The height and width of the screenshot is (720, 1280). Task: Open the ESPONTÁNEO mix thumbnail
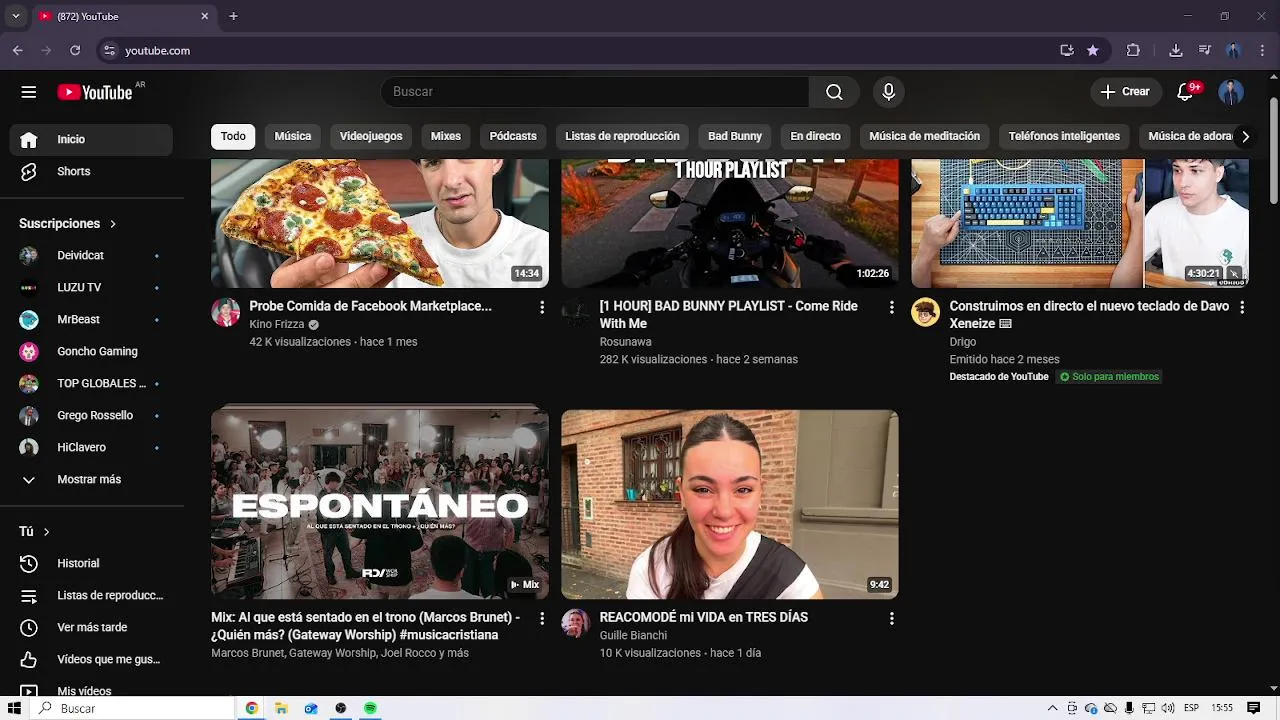tap(380, 502)
